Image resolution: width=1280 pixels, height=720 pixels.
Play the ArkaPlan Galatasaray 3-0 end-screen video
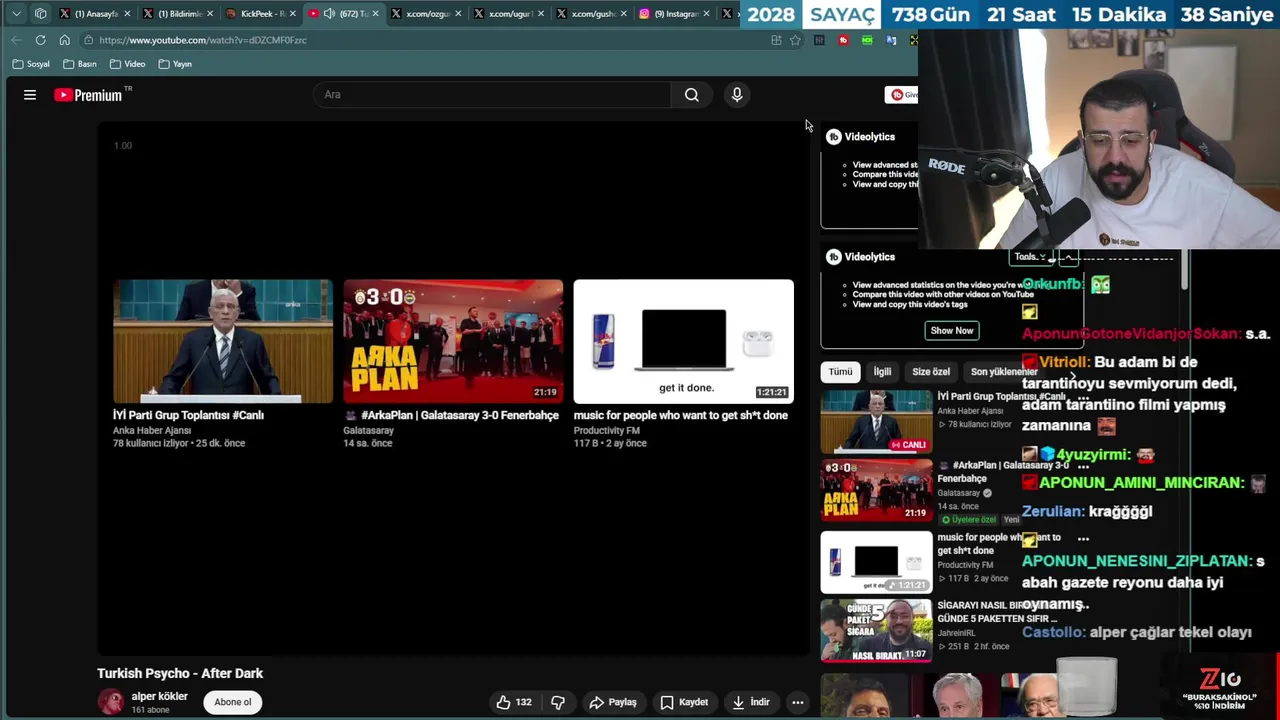pyautogui.click(x=453, y=341)
